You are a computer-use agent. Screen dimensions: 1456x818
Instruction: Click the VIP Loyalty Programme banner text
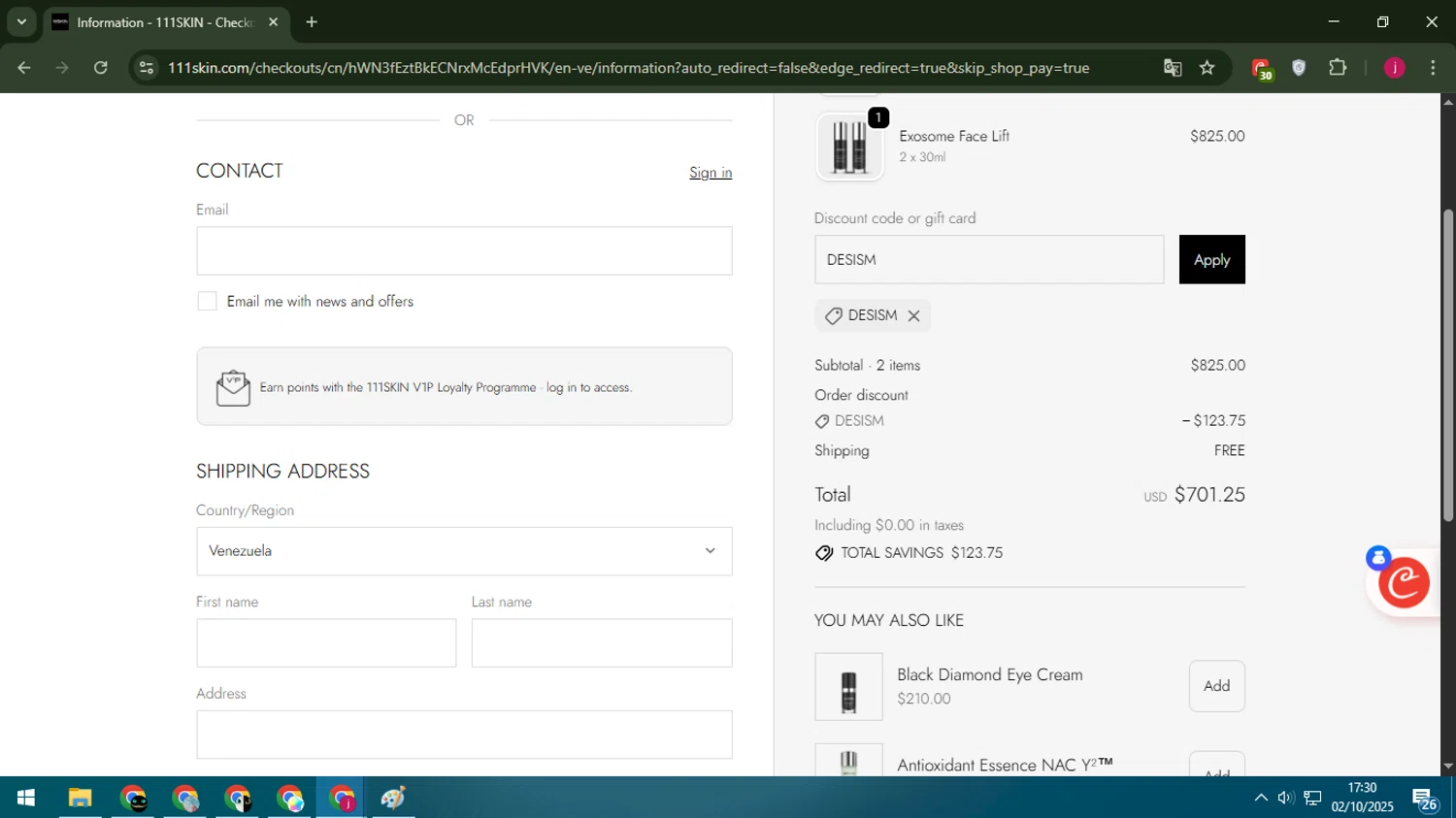click(446, 387)
